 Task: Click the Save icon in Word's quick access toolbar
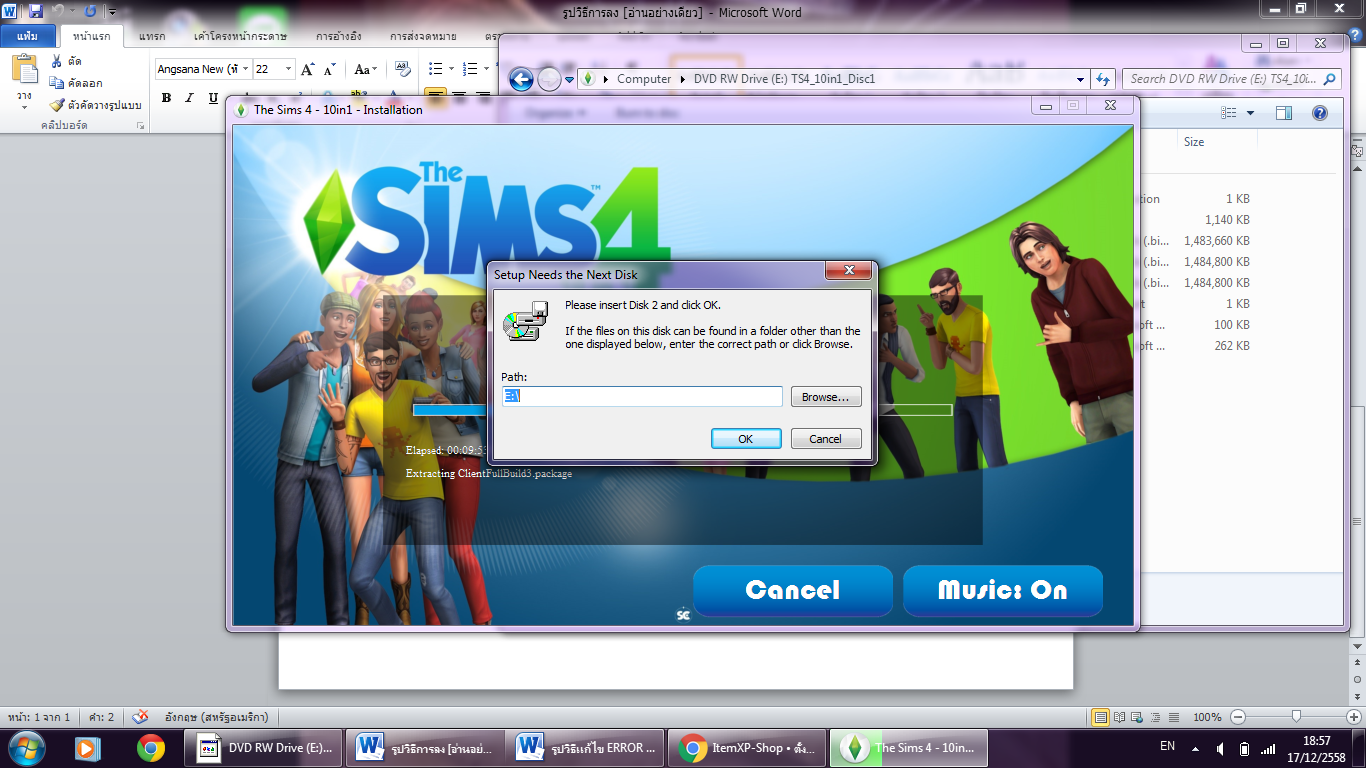pos(36,11)
